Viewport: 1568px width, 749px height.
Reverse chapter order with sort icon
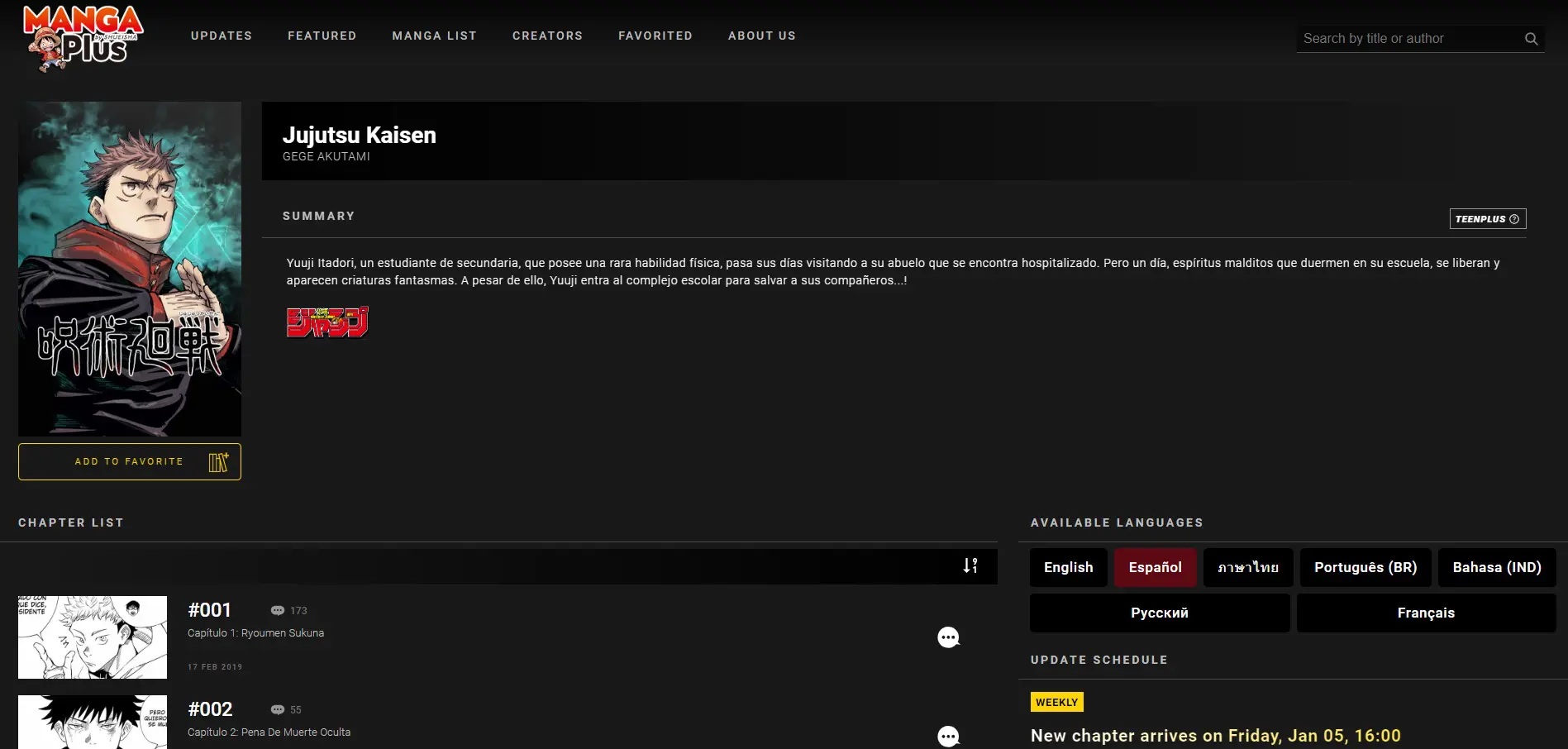[970, 565]
